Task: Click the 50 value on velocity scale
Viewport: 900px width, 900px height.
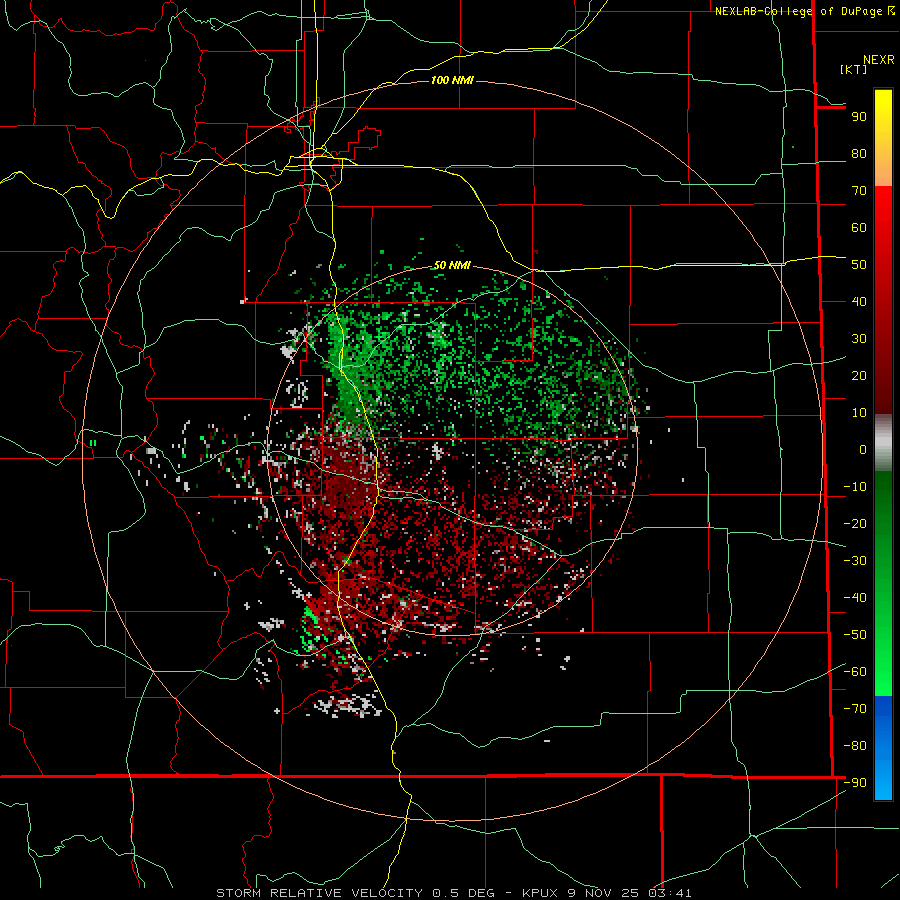Action: point(859,265)
